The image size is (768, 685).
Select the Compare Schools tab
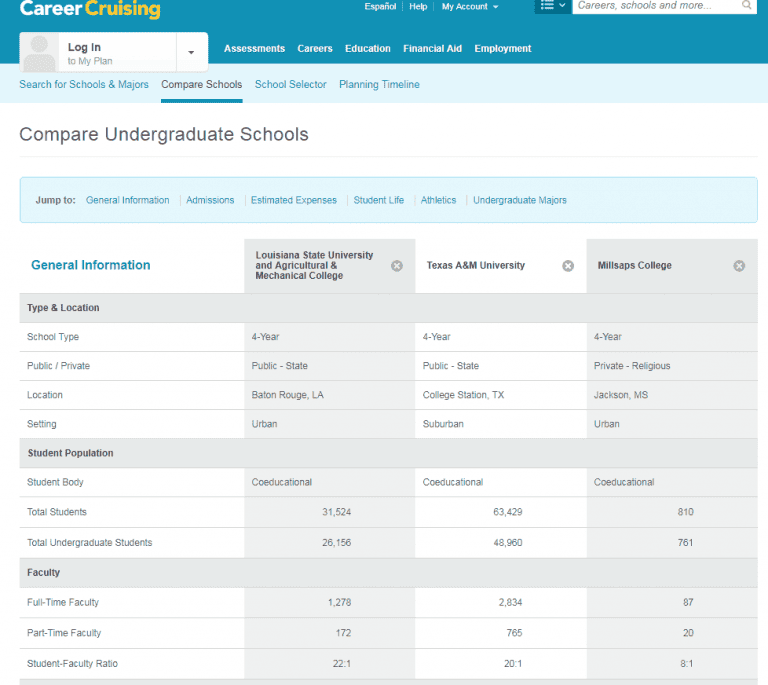202,84
